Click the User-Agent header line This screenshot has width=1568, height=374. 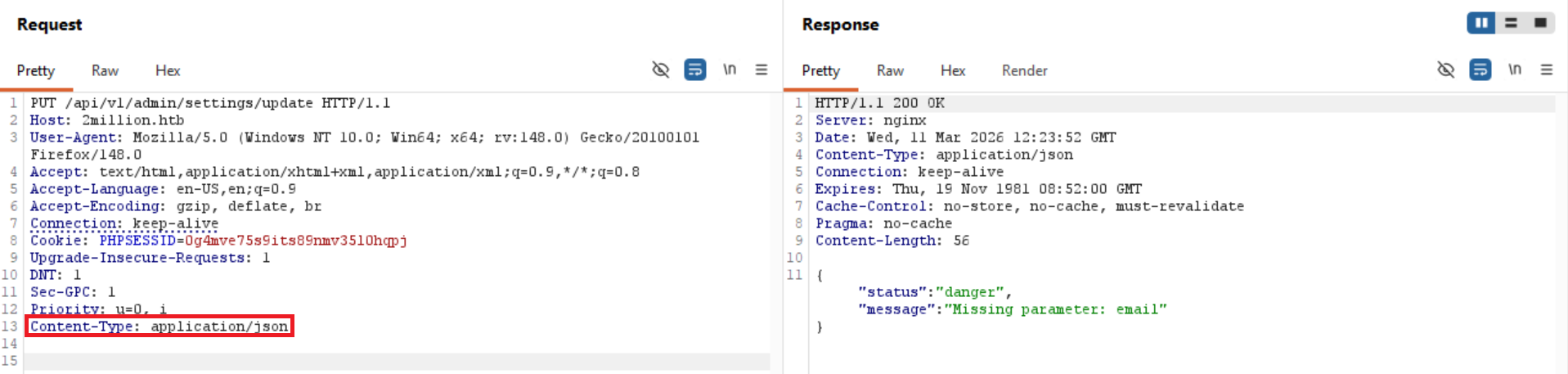pos(365,146)
